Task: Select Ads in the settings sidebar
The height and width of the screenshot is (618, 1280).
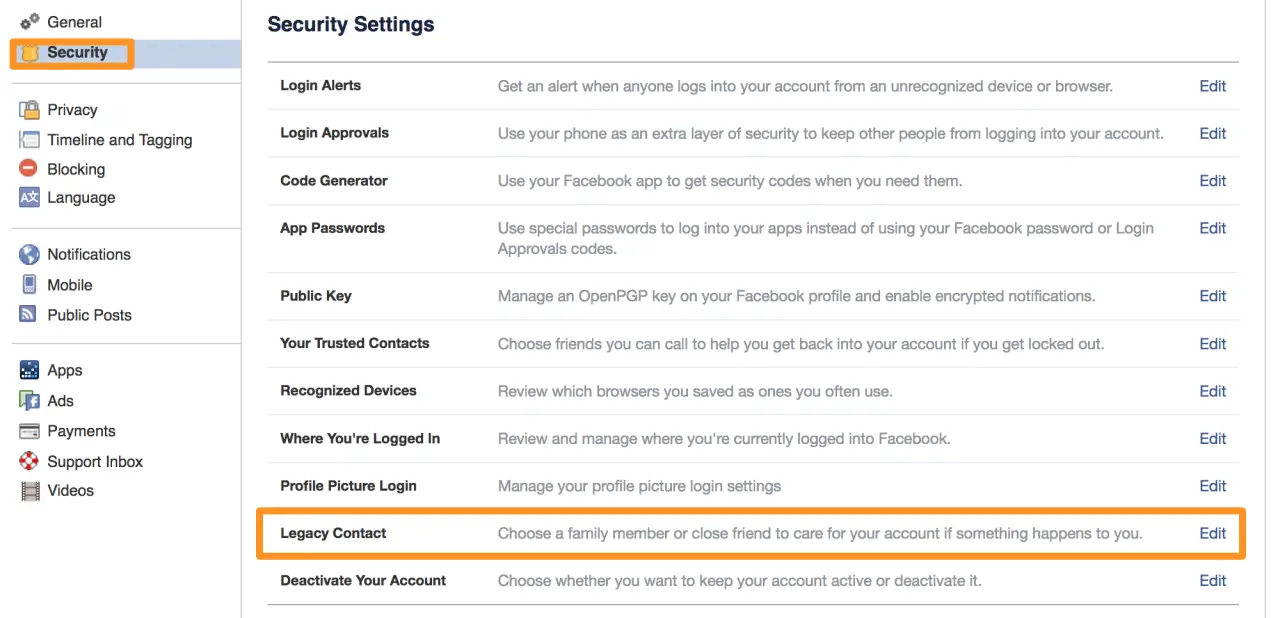Action: coord(60,401)
